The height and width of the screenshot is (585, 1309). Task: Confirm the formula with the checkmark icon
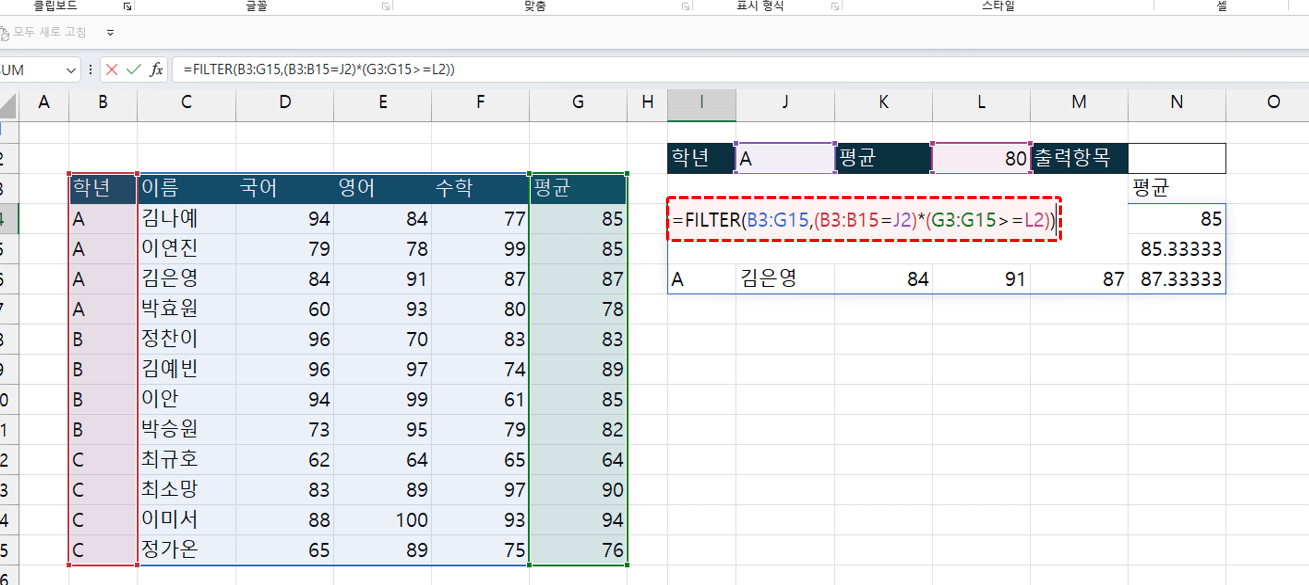(134, 70)
